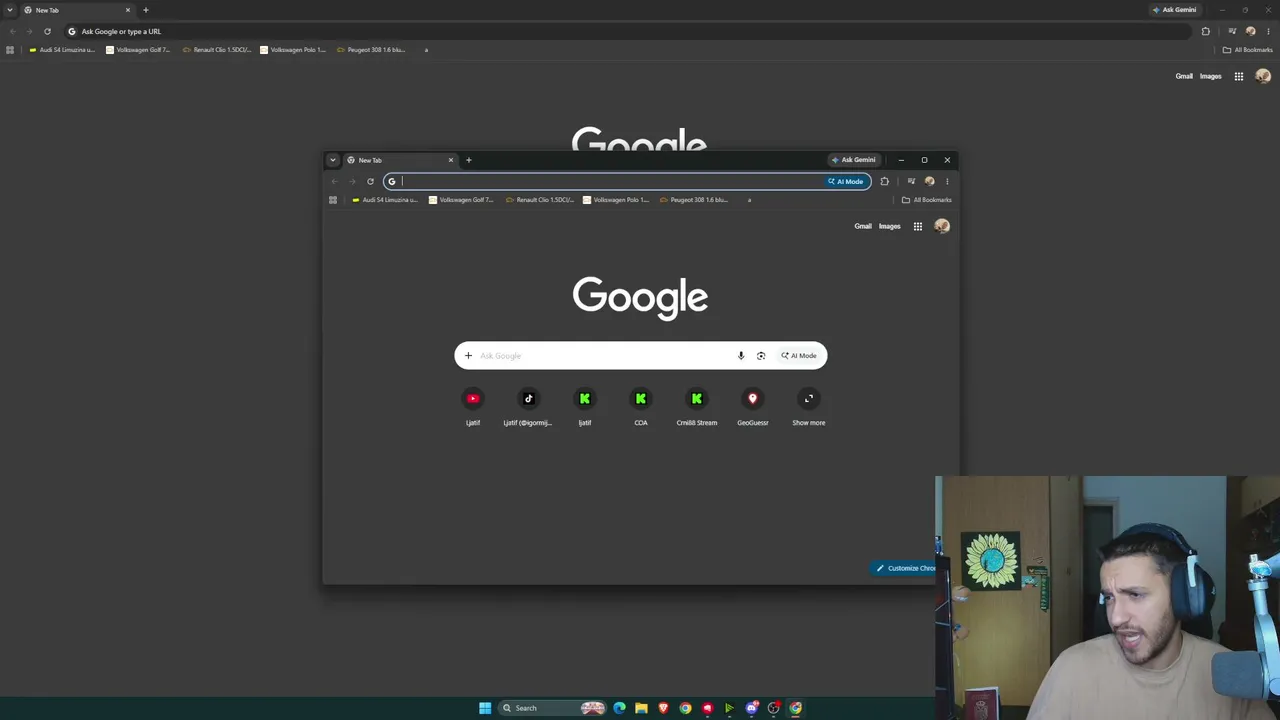Open the Cmil88 Stream shortcut
This screenshot has width=1280, height=720.
pyautogui.click(x=697, y=406)
